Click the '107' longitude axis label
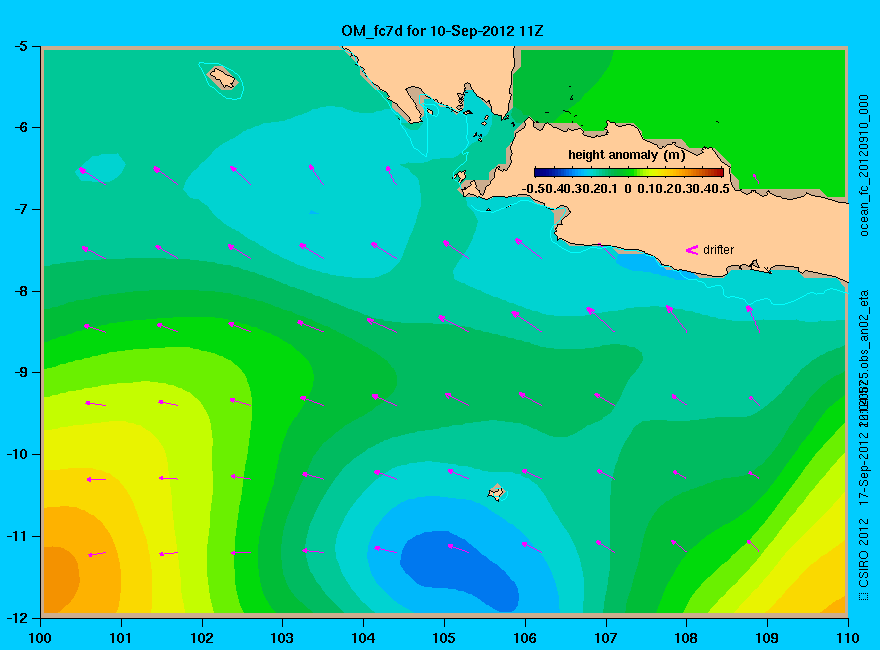The height and width of the screenshot is (650, 880). [x=606, y=638]
